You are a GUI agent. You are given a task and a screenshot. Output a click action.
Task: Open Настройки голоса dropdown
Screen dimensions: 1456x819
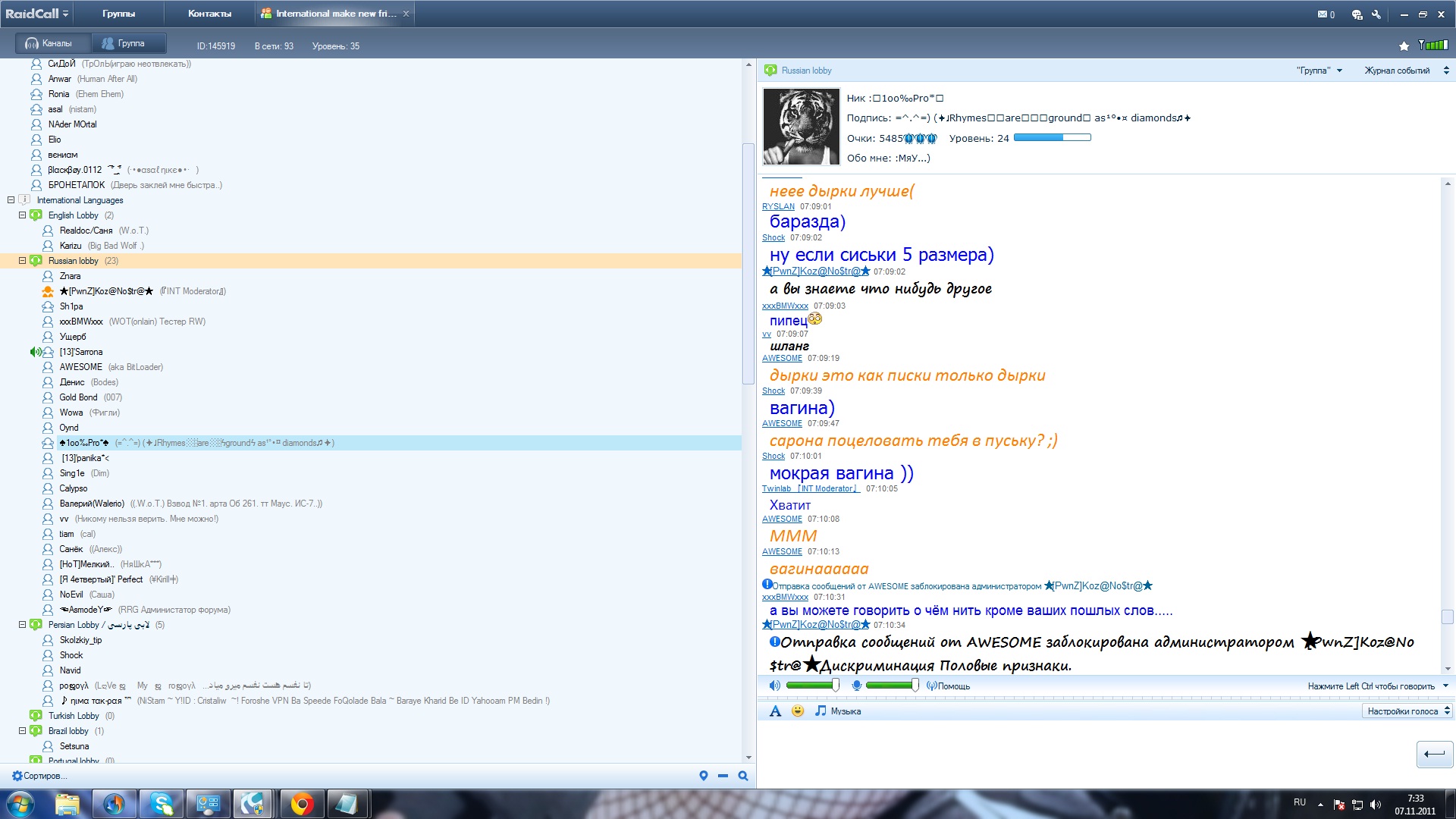click(x=1407, y=711)
